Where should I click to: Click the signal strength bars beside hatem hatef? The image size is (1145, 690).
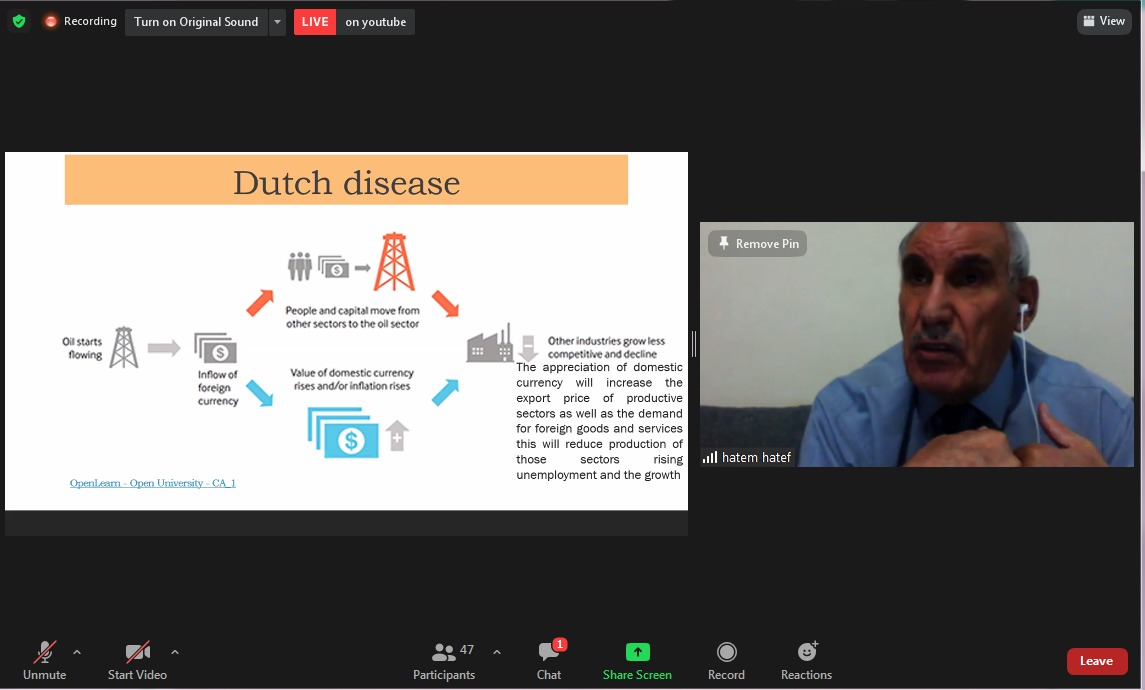710,458
